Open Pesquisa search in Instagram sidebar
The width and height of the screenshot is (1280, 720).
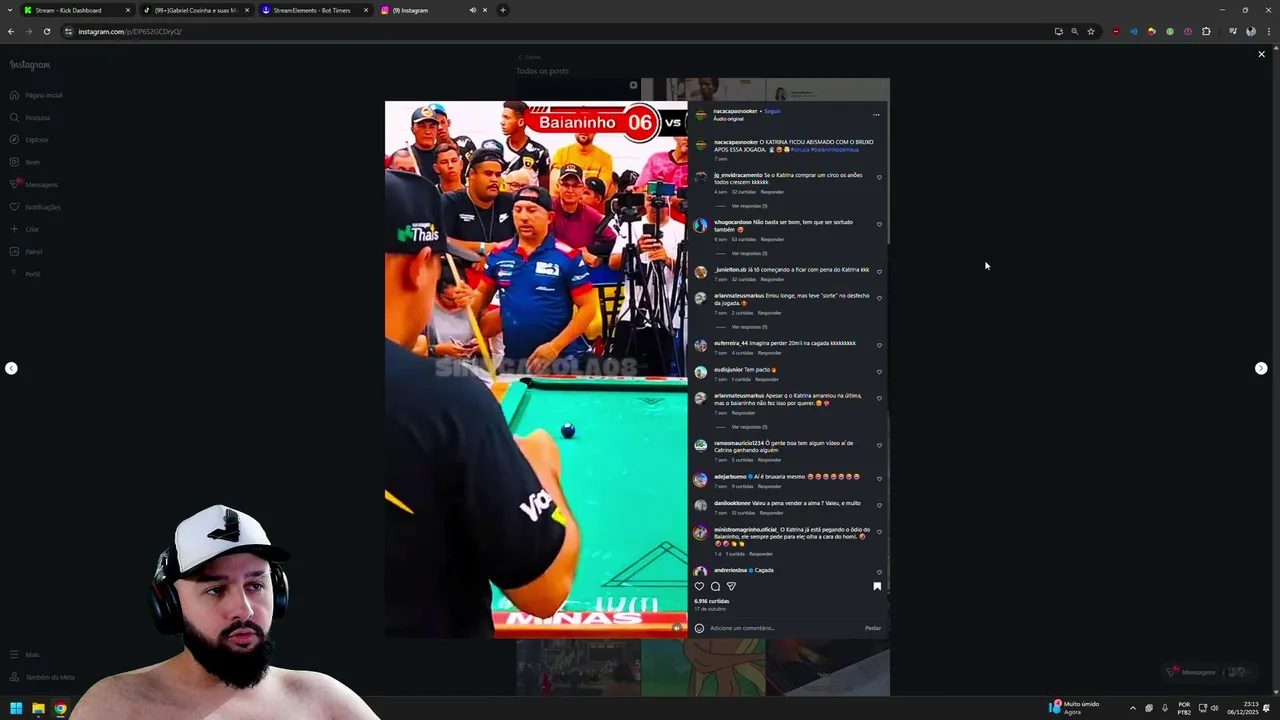(x=30, y=117)
